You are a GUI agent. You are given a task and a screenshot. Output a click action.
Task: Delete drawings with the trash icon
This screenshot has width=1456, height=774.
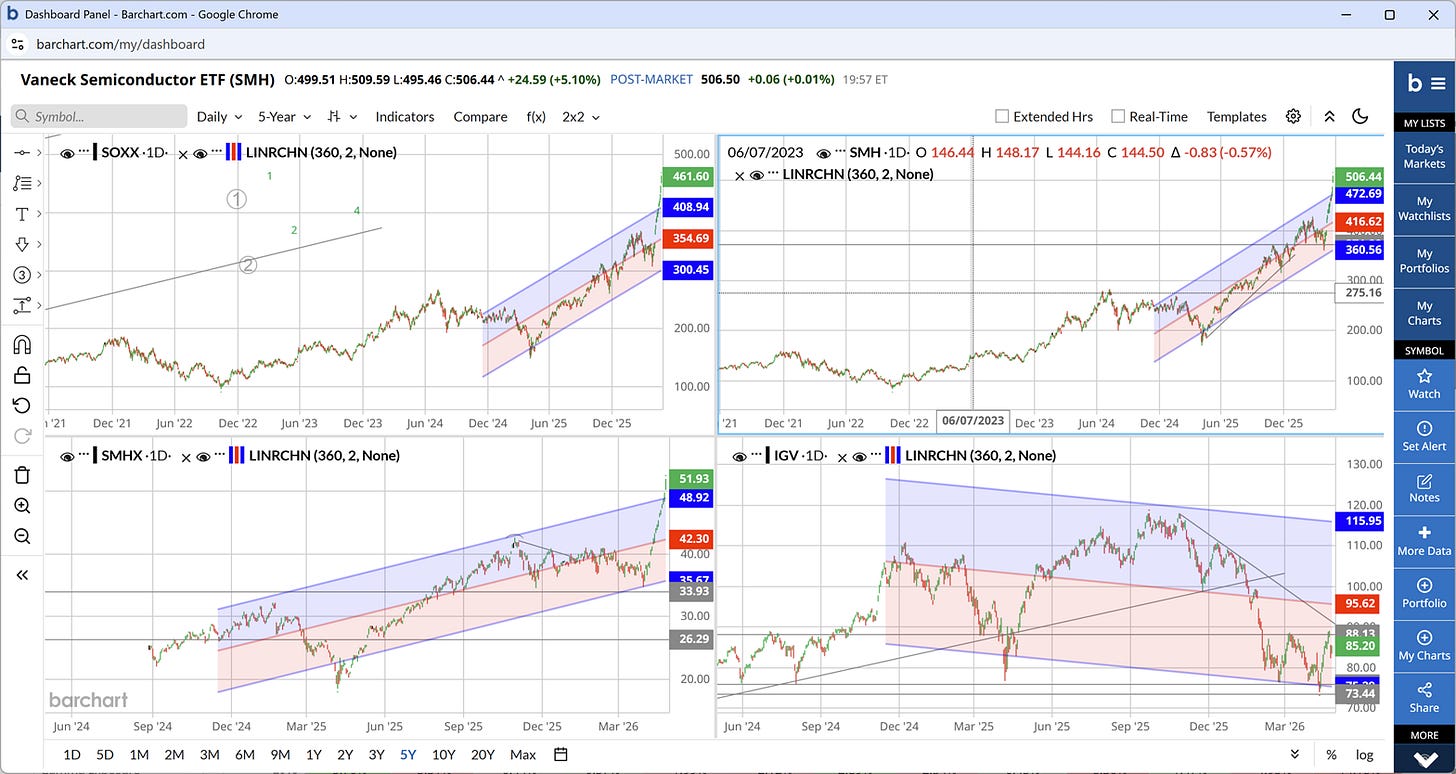(22, 475)
